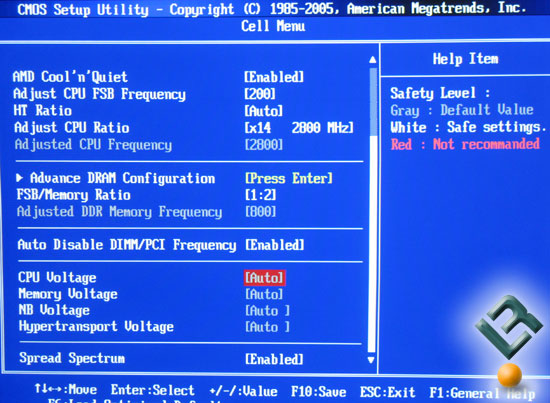This screenshot has height=403, width=550.
Task: Open the HT Ratio Auto selection
Action: click(263, 111)
